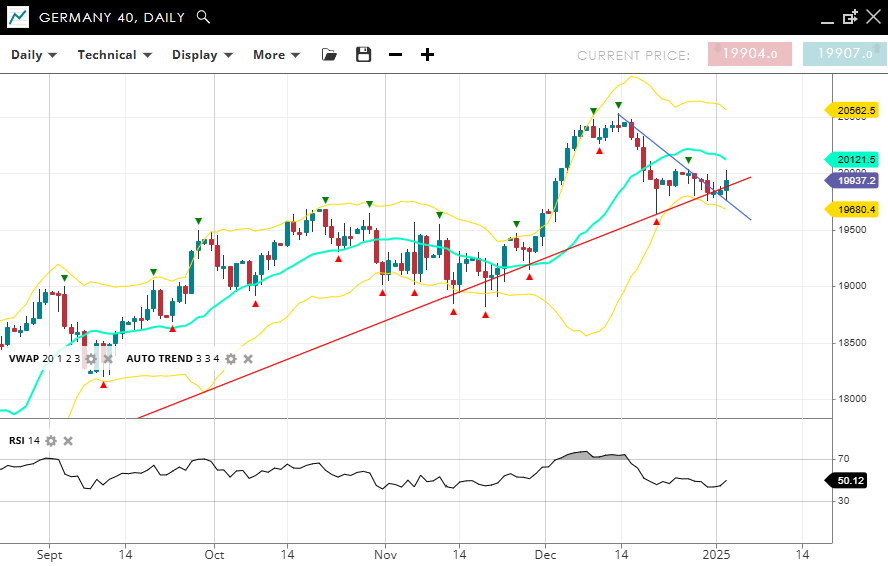
Task: Click the 20562.5 yellow price label
Action: pos(855,110)
